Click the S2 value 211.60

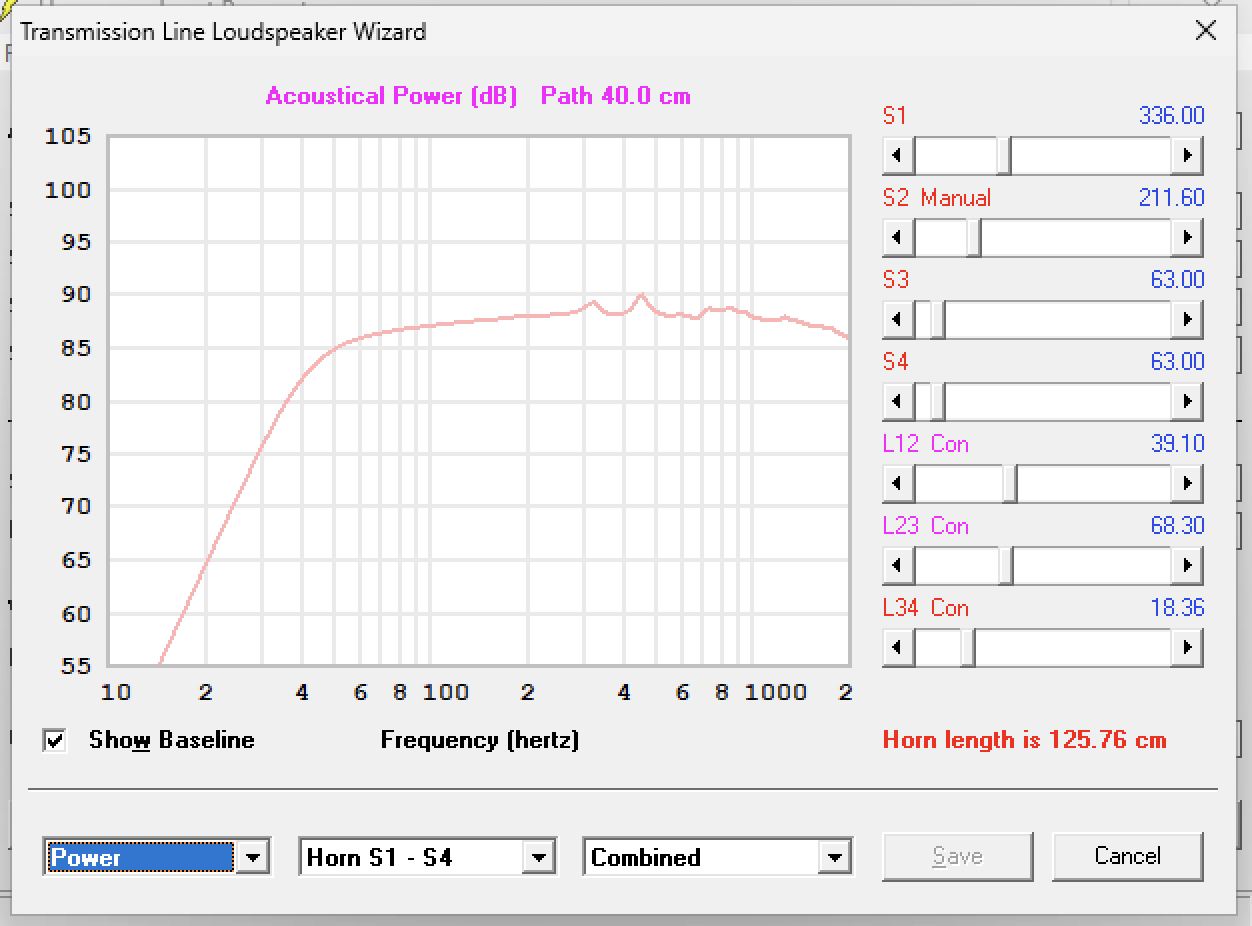point(1172,198)
